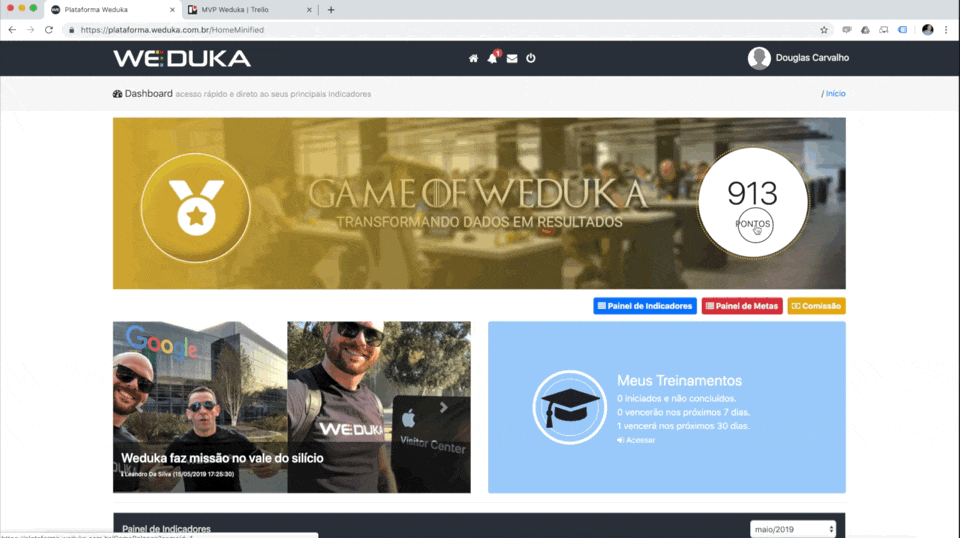Go to home via house icon
The height and width of the screenshot is (538, 960).
(x=473, y=58)
